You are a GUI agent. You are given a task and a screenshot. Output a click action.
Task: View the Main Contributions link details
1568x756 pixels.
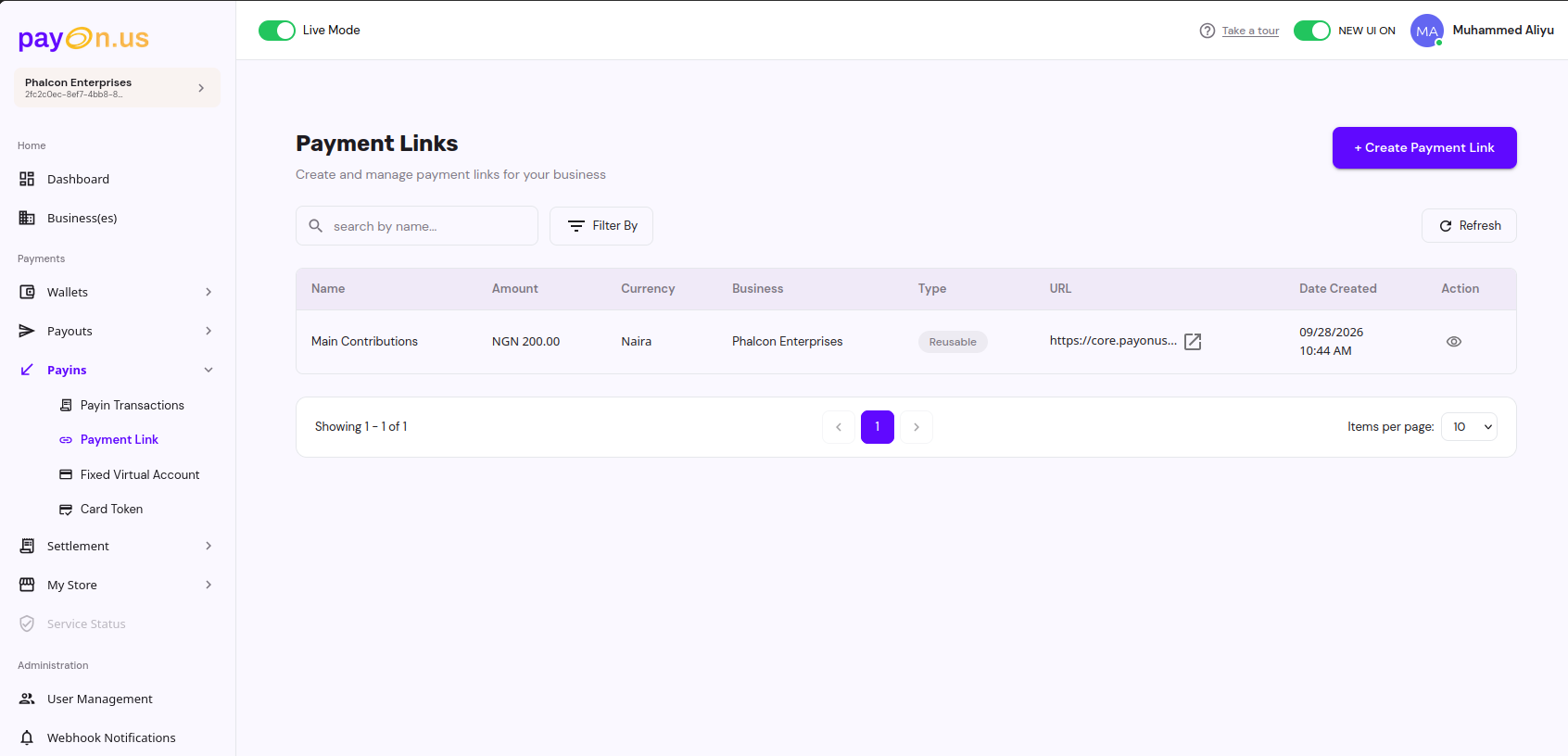(x=1454, y=342)
